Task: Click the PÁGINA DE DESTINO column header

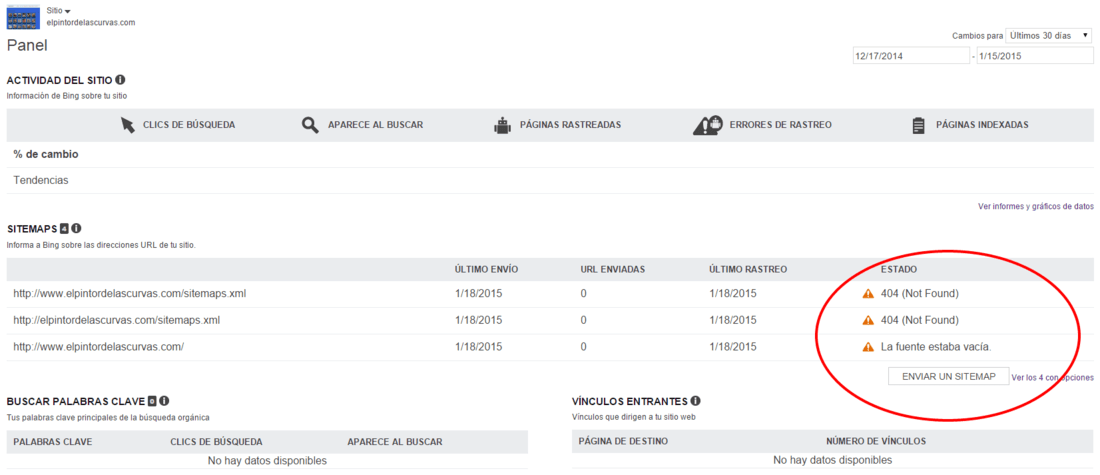Action: (623, 441)
